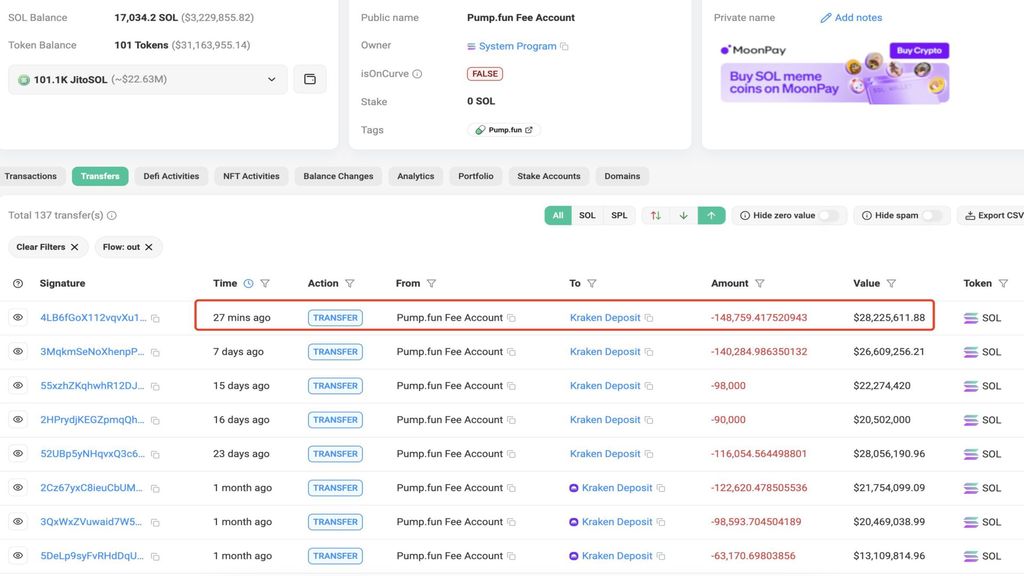Copy signature 2HPrydjKEGZpmqQh
This screenshot has height=576, width=1024.
pos(155,420)
